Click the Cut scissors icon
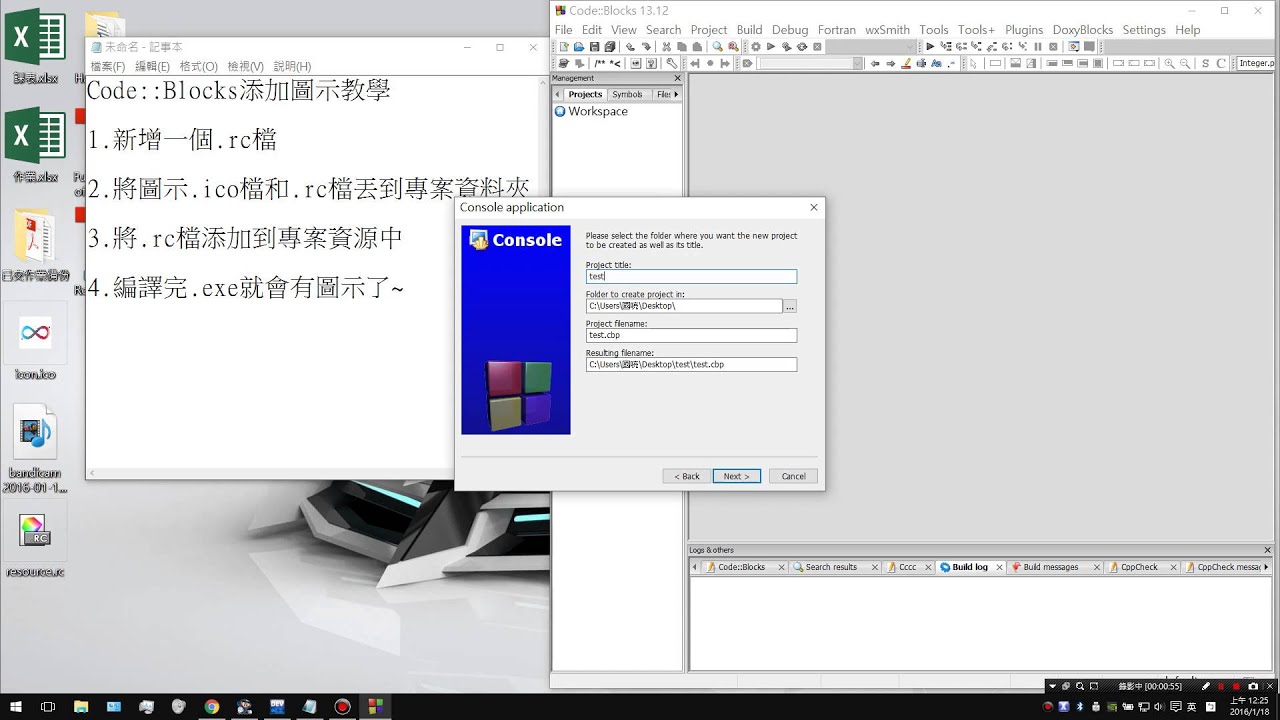The image size is (1280, 720). [666, 46]
